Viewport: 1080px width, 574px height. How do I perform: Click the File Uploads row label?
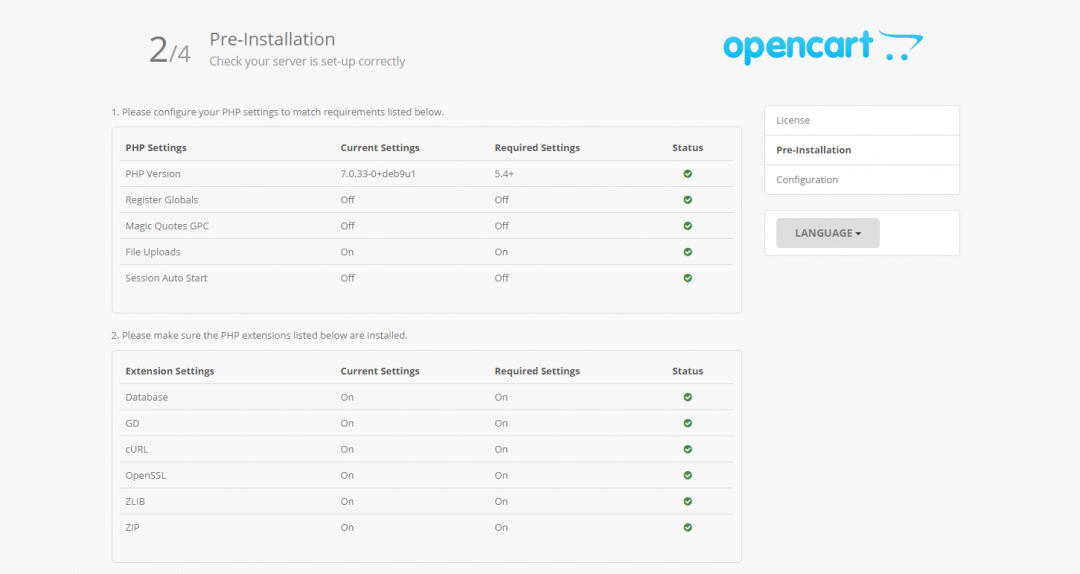tap(153, 252)
